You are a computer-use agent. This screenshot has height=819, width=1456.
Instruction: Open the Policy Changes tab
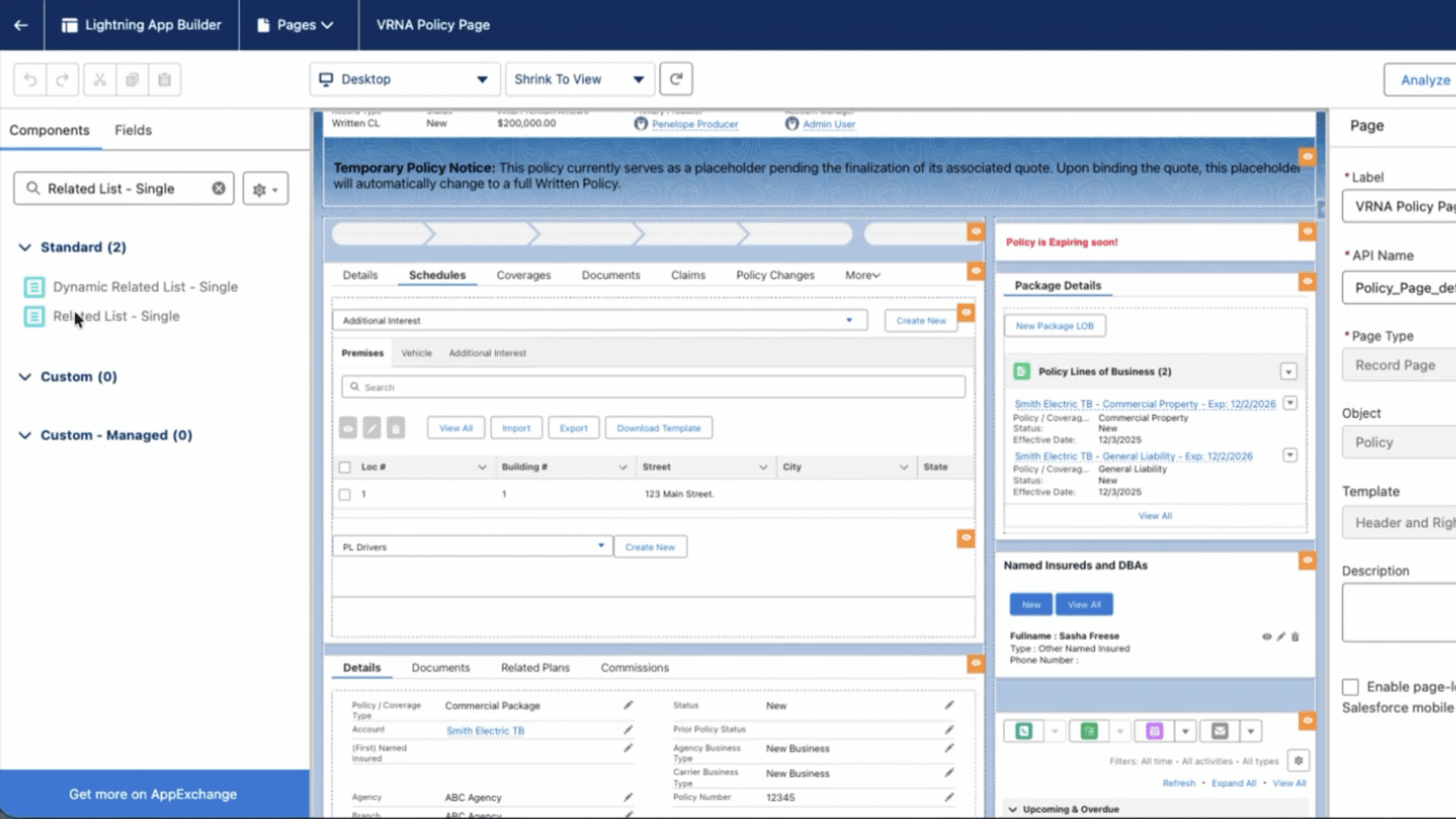[775, 275]
